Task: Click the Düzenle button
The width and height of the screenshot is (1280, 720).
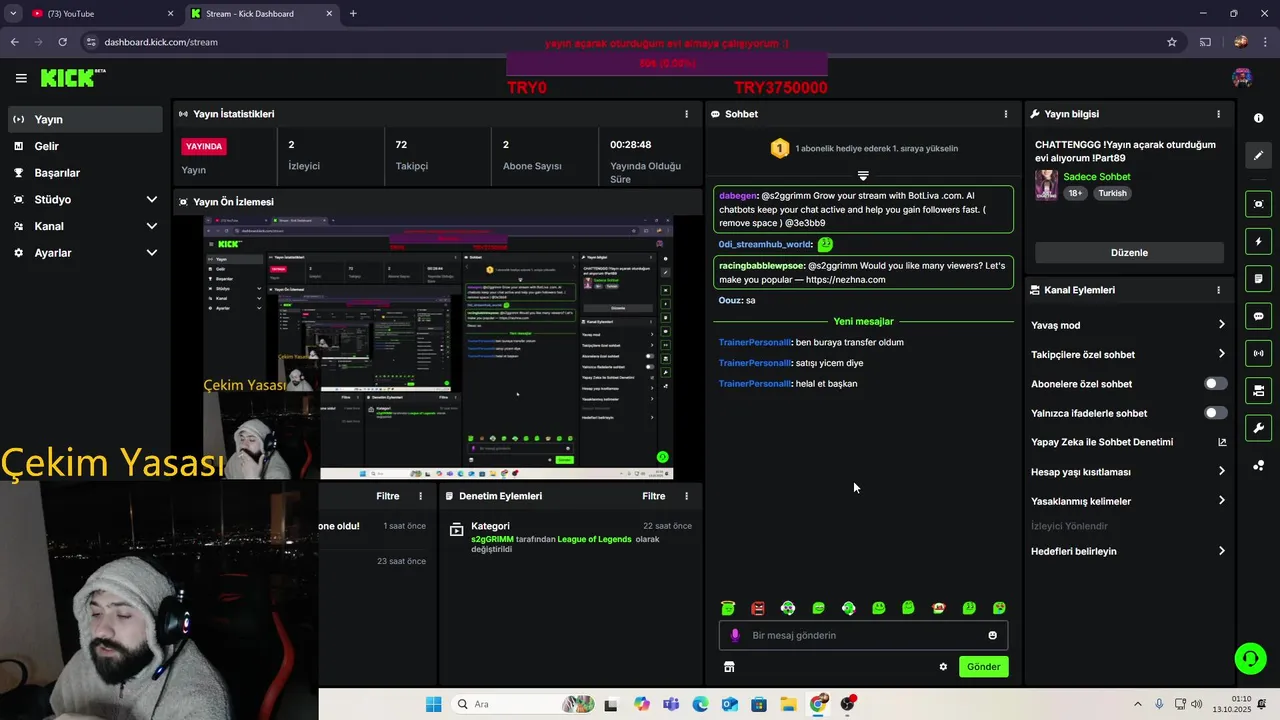Action: click(x=1129, y=253)
